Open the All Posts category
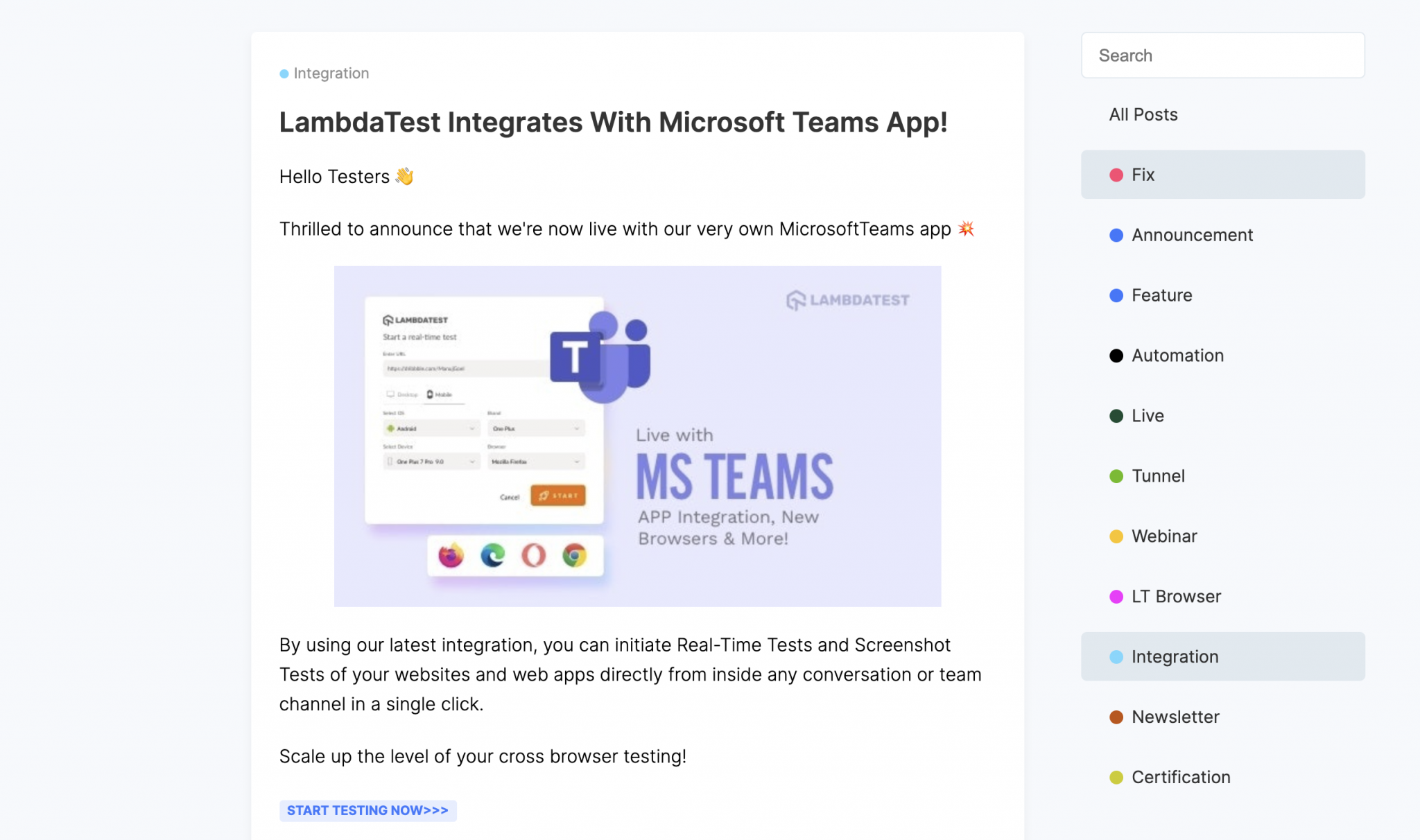 [x=1143, y=114]
